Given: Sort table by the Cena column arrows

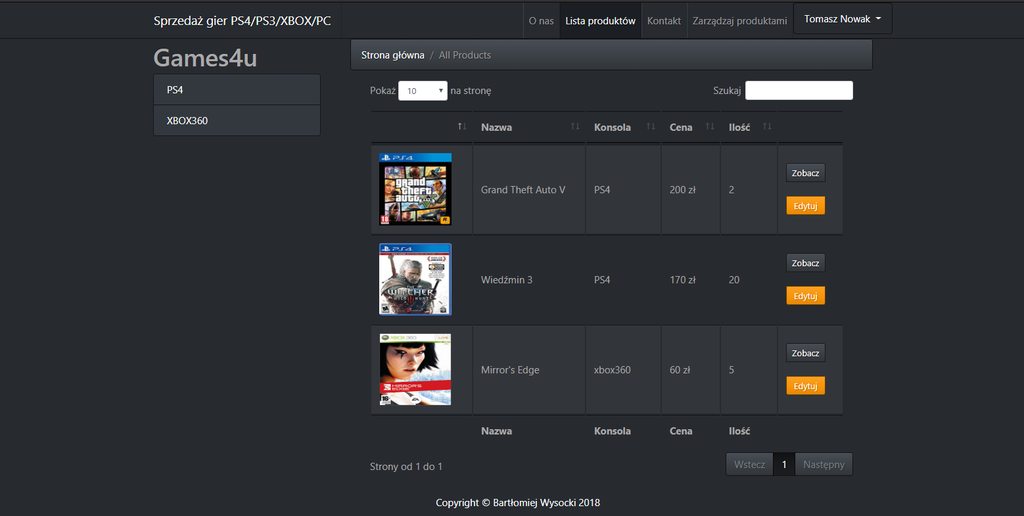Looking at the screenshot, I should pyautogui.click(x=710, y=126).
